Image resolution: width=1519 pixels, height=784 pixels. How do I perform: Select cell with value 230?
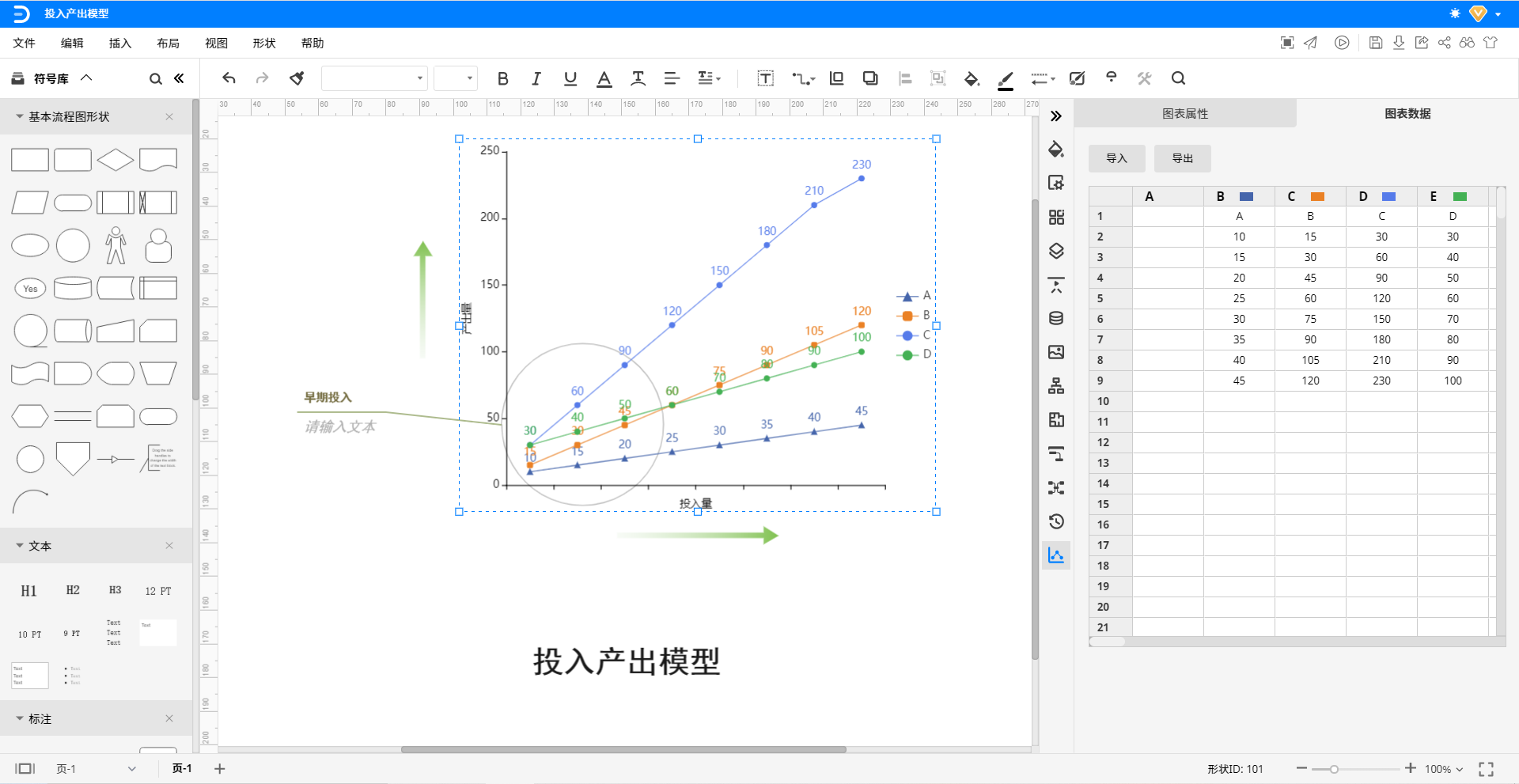coord(1381,381)
